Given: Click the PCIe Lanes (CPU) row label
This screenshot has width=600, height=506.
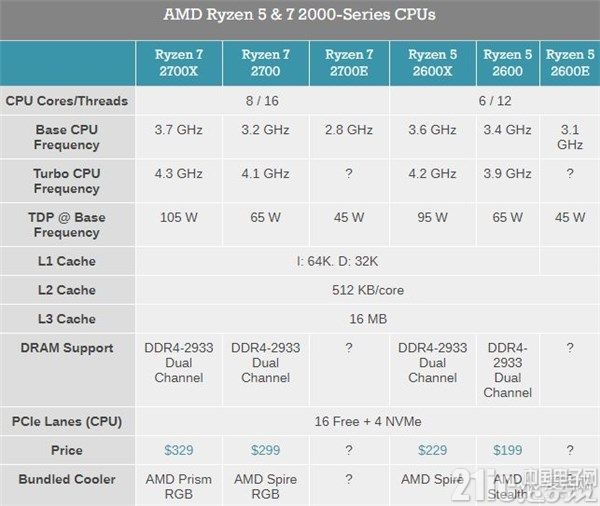Looking at the screenshot, I should [67, 421].
